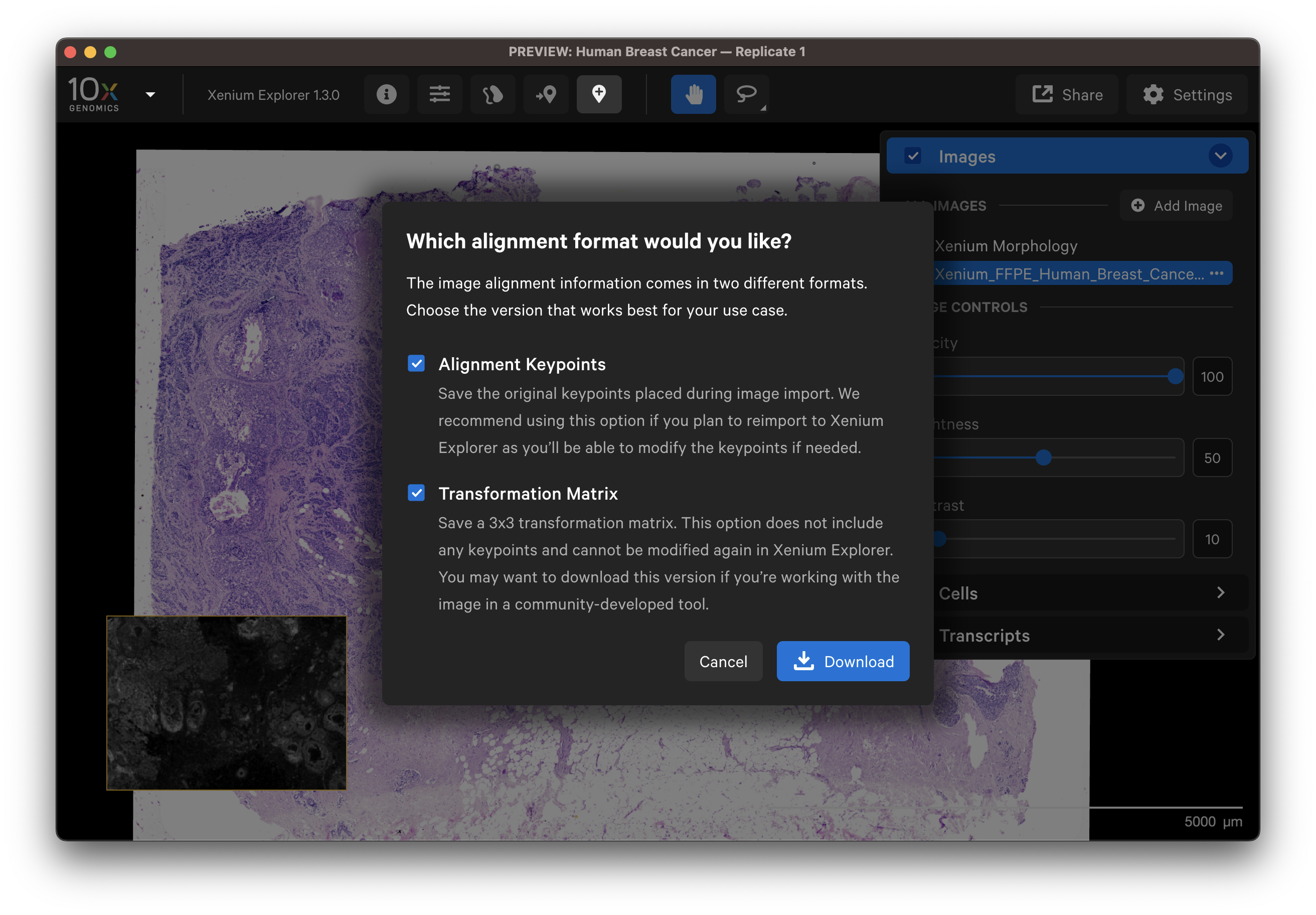Uncheck the Alignment Keypoints checkbox
1316x915 pixels.
(416, 364)
